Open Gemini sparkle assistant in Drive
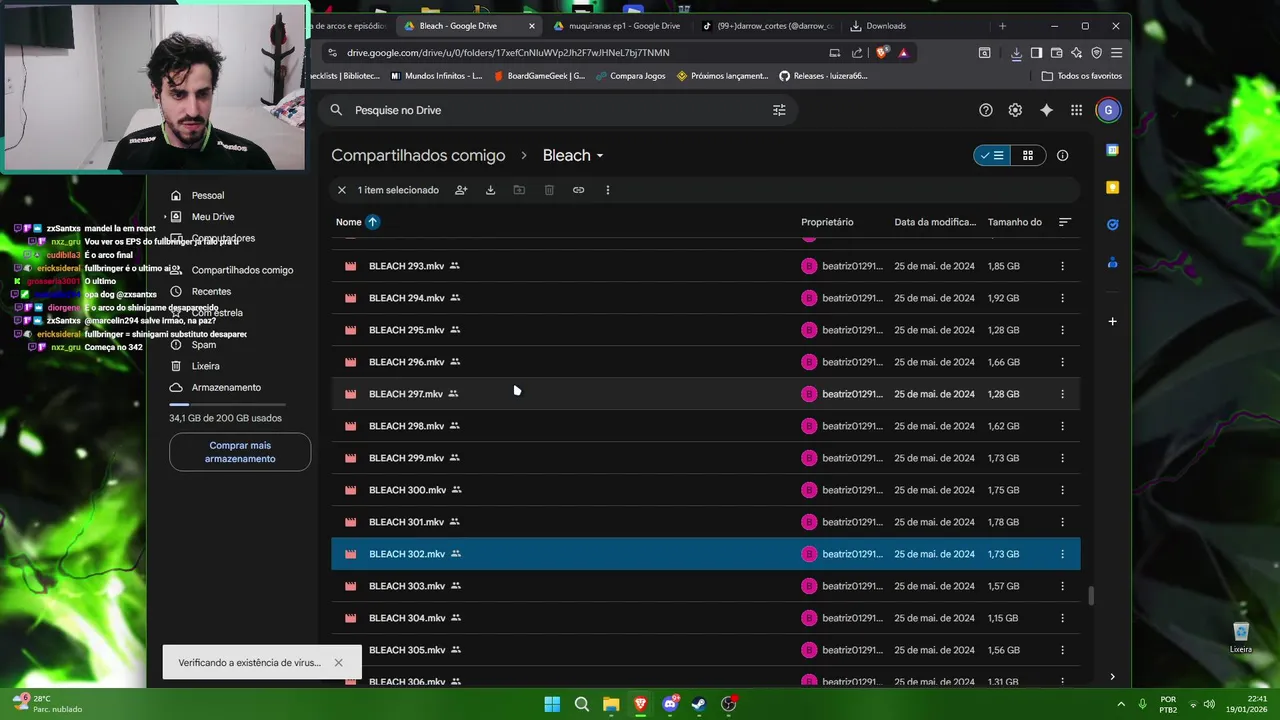 (1046, 110)
